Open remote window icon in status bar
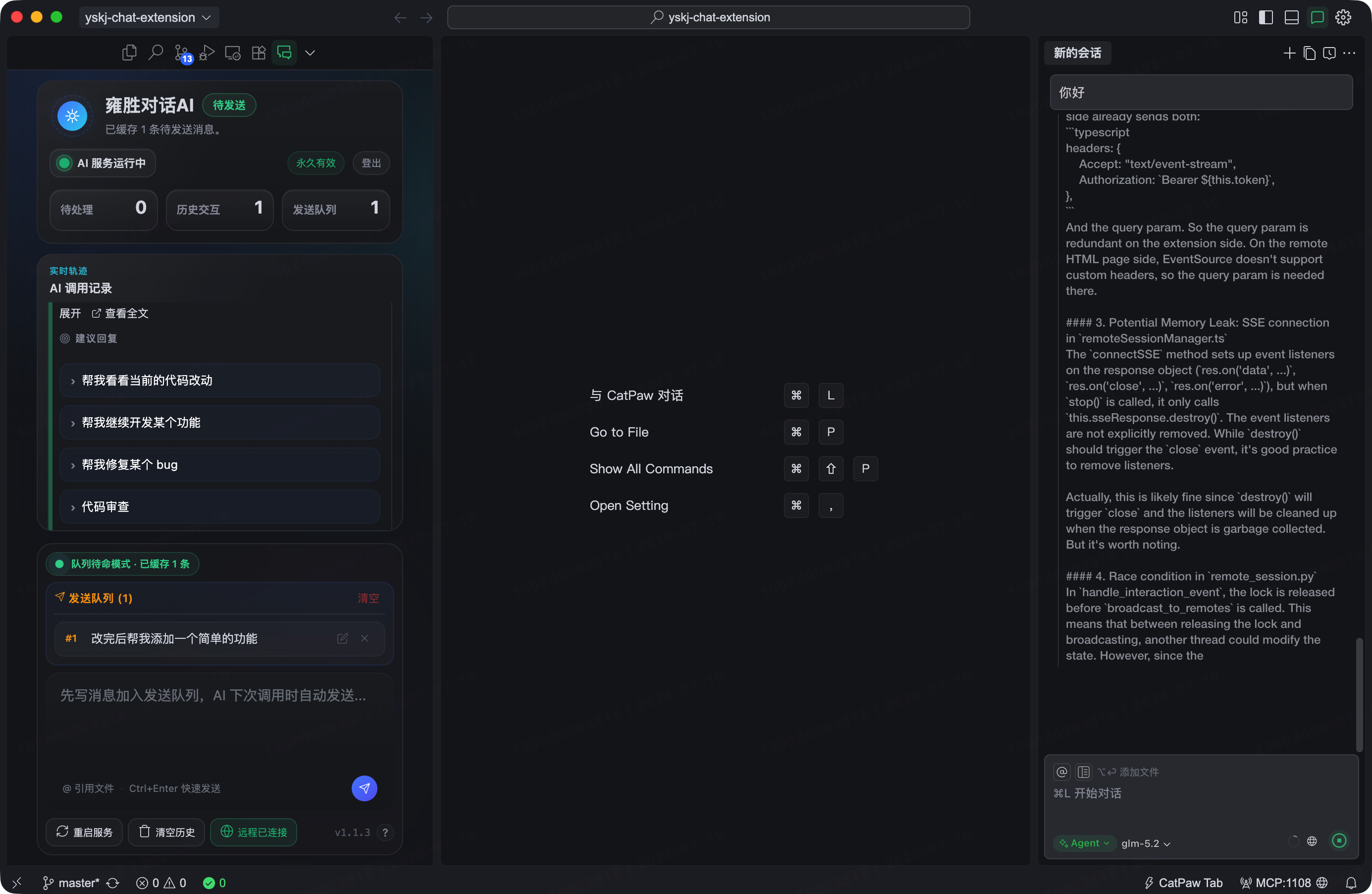Image resolution: width=1372 pixels, height=894 pixels. click(17, 883)
